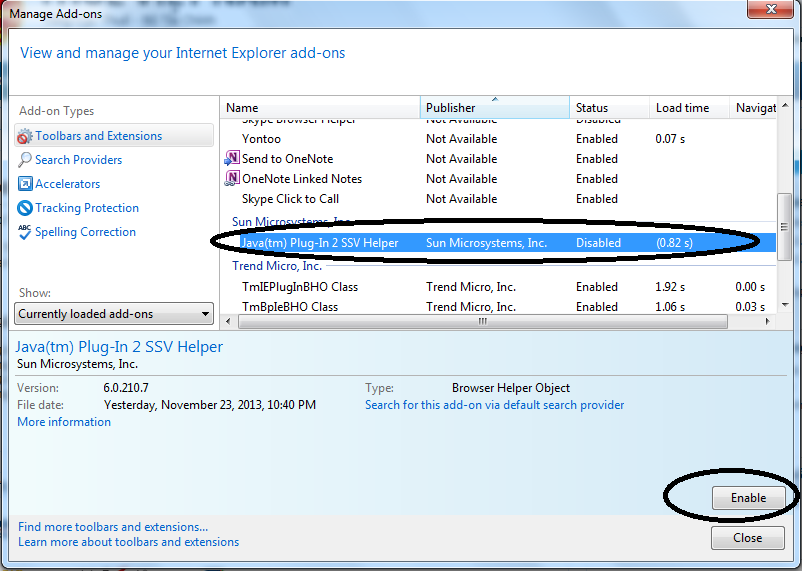Open the More information link
This screenshot has height=571, width=802.
tap(64, 422)
